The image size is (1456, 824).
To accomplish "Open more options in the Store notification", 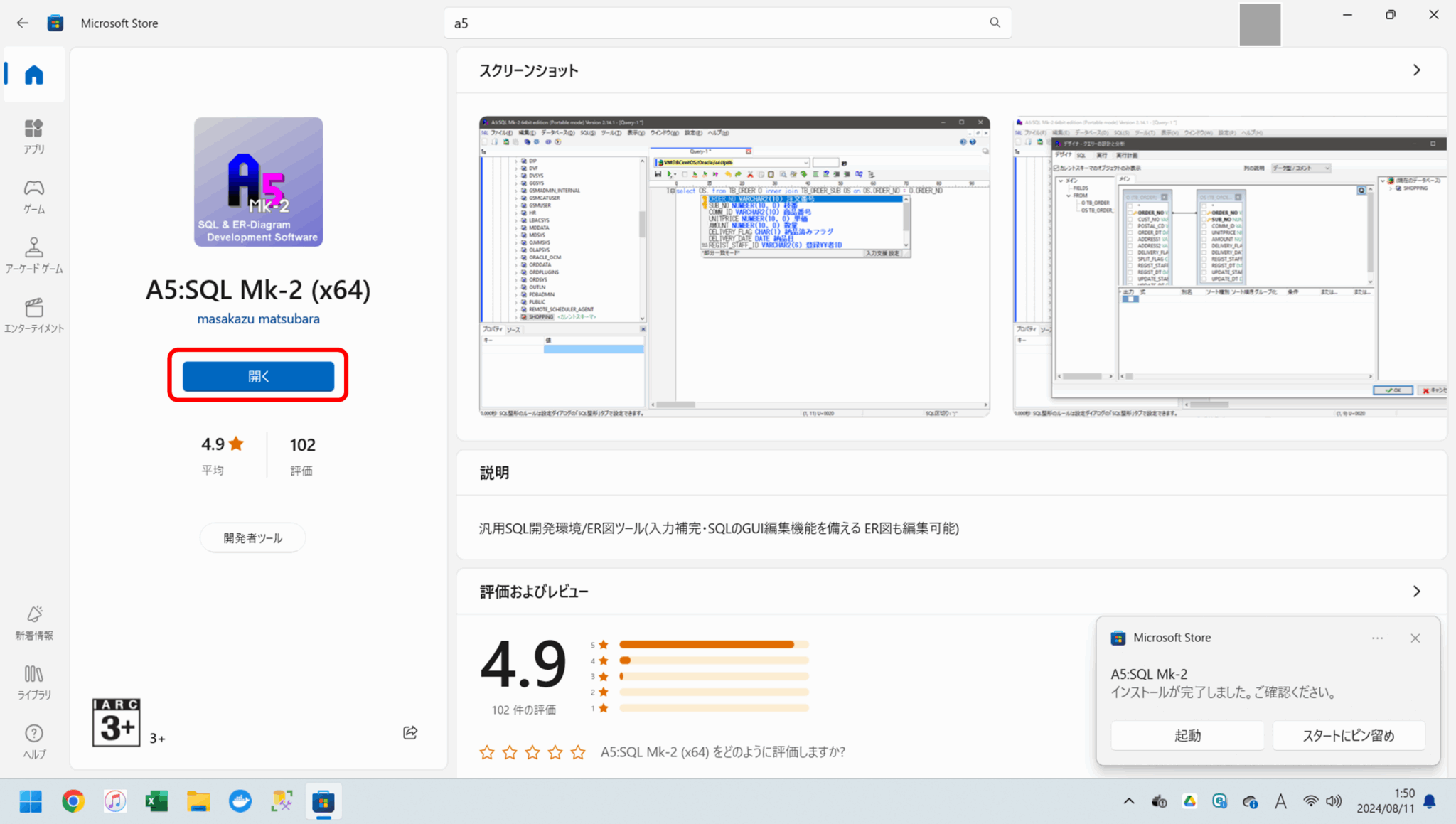I will click(1376, 638).
